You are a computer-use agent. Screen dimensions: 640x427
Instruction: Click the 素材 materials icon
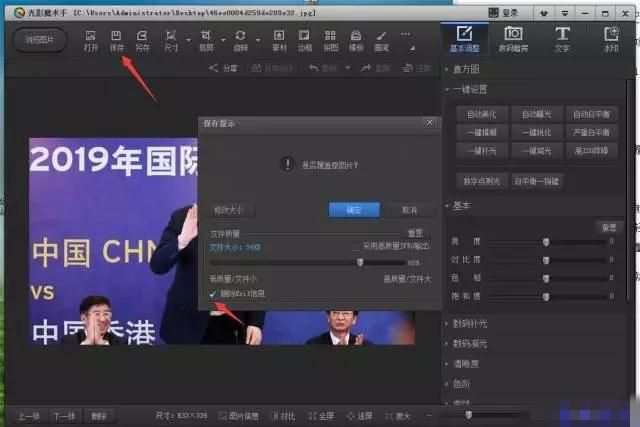coord(279,41)
